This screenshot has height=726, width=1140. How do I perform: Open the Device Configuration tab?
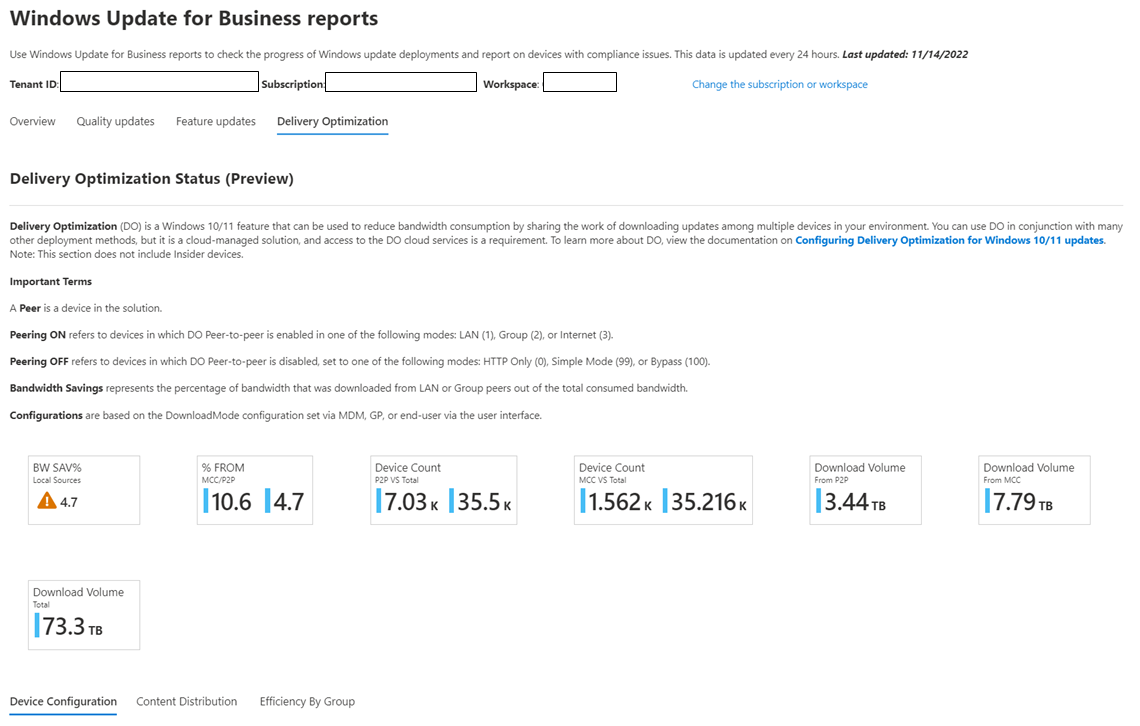point(63,701)
